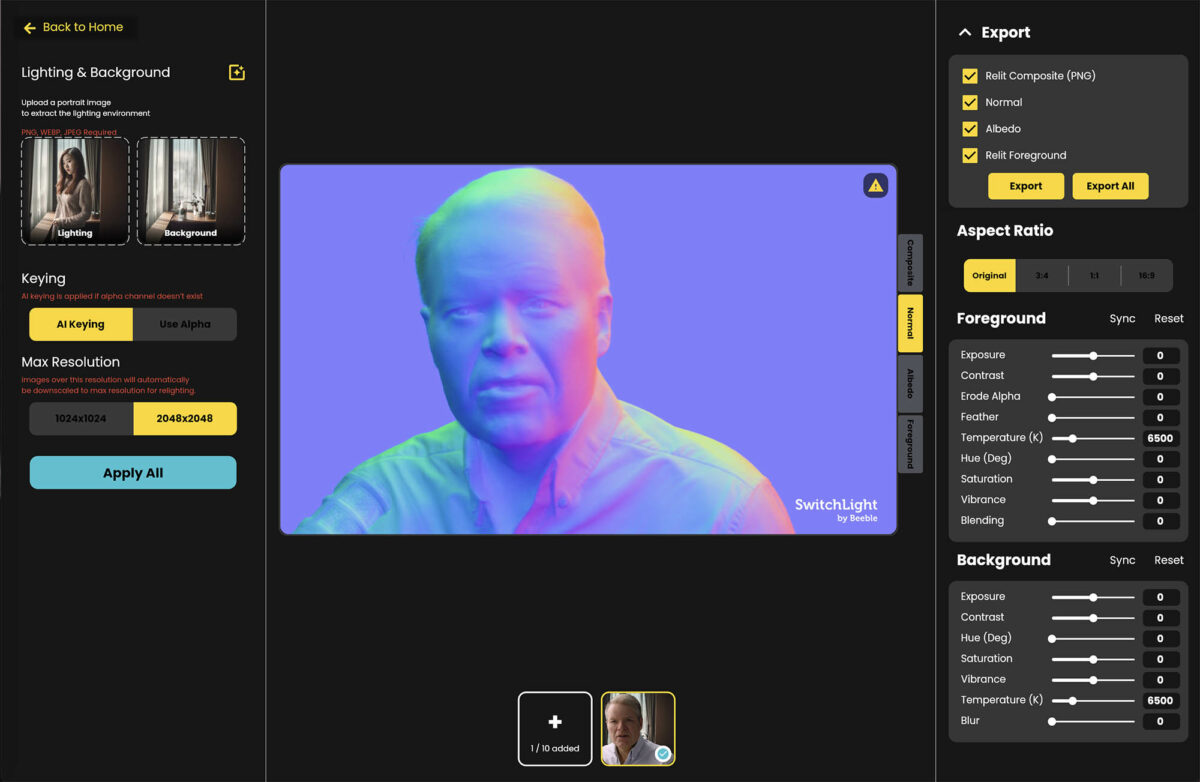
Task: Click the warning triangle icon on preview
Action: click(x=875, y=185)
